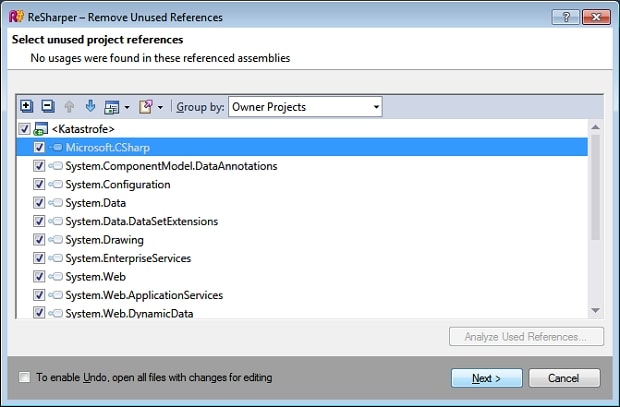
Task: Select the System.Web row
Action: [302, 276]
